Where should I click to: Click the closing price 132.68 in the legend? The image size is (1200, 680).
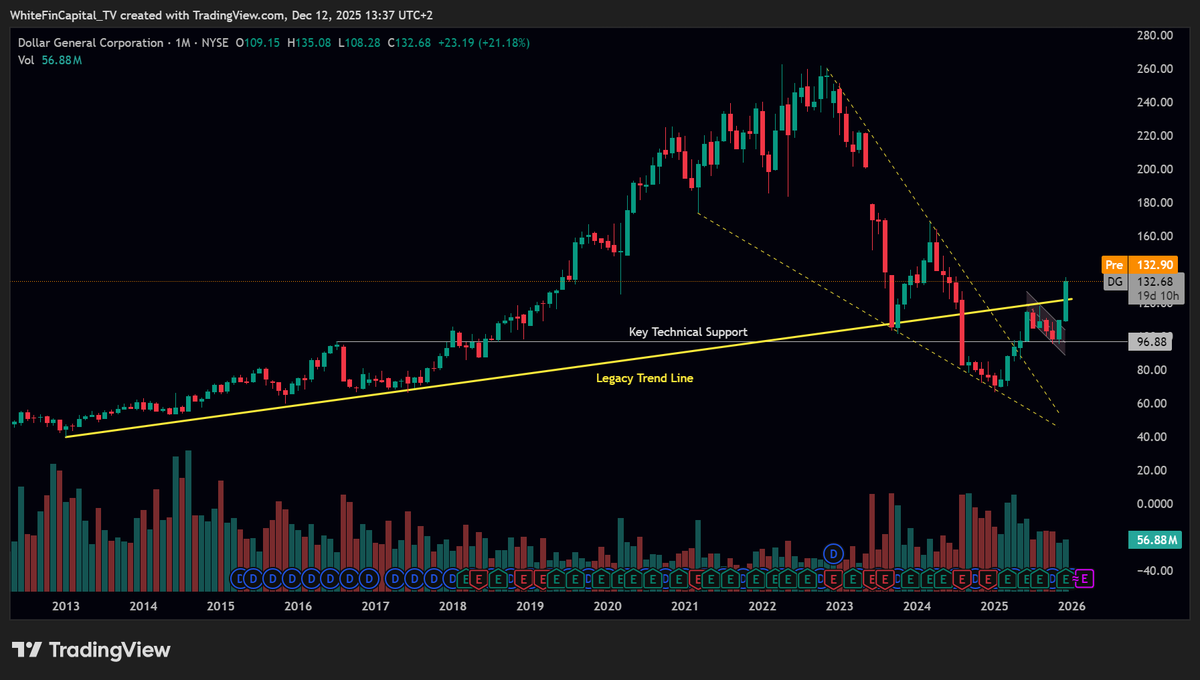[410, 43]
